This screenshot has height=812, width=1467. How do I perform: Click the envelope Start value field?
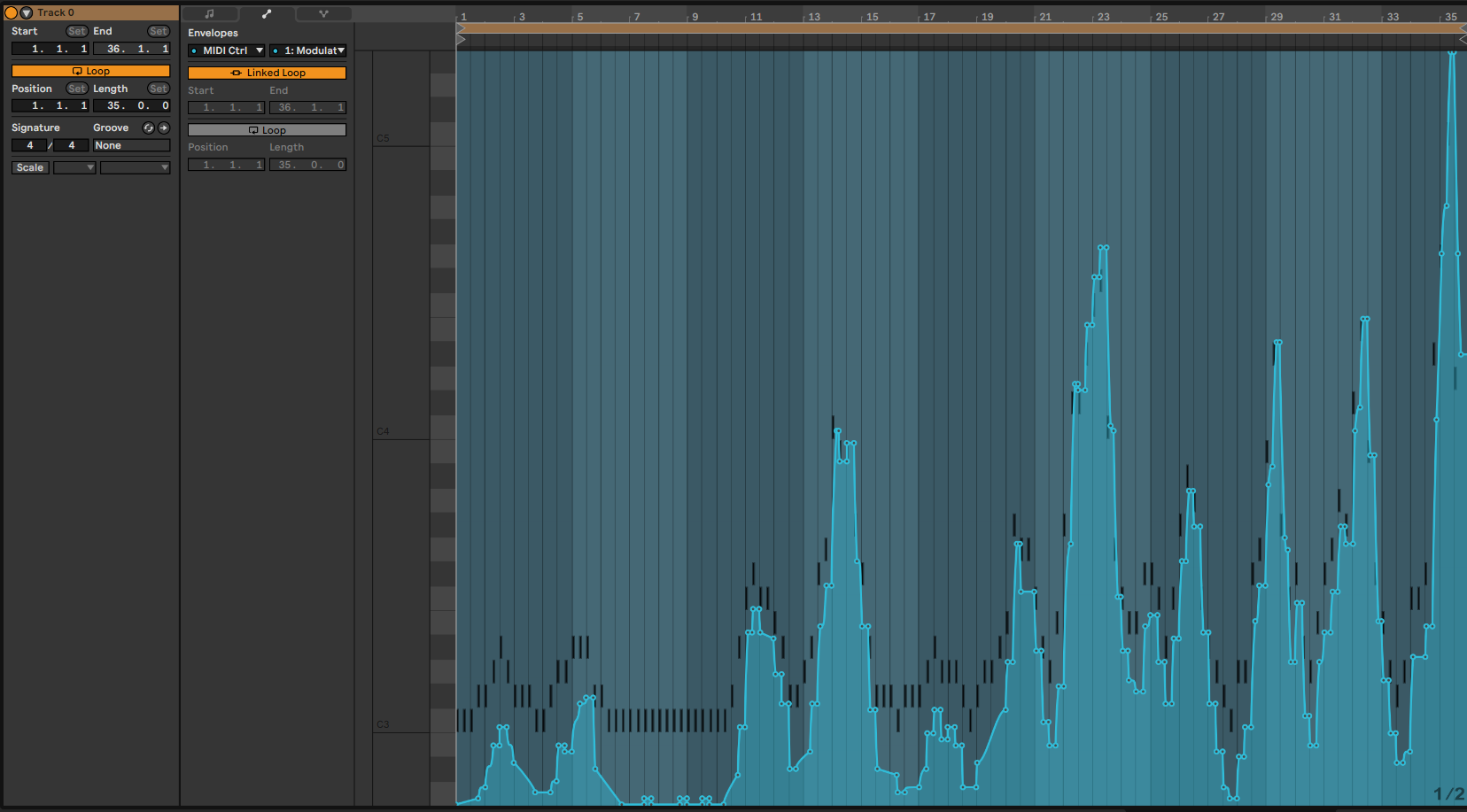(226, 107)
